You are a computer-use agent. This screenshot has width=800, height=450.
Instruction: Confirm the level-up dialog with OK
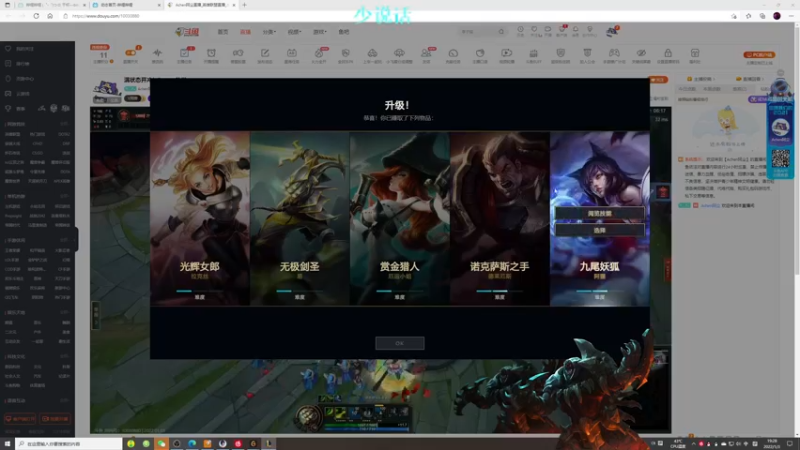coord(399,343)
